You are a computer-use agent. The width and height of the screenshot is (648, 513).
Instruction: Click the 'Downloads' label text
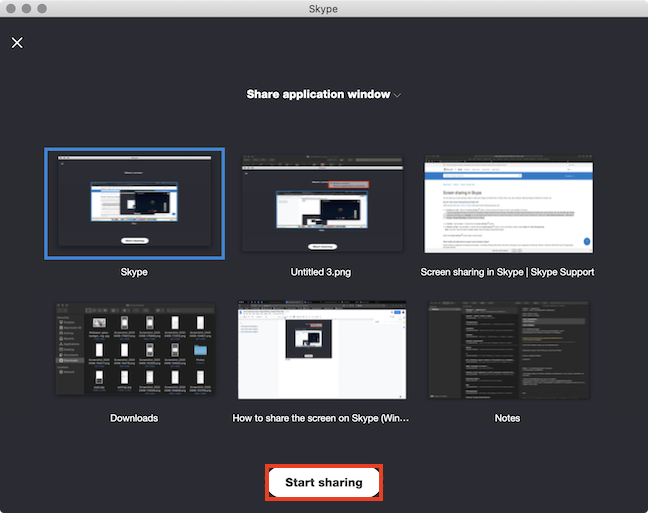pyautogui.click(x=134, y=418)
